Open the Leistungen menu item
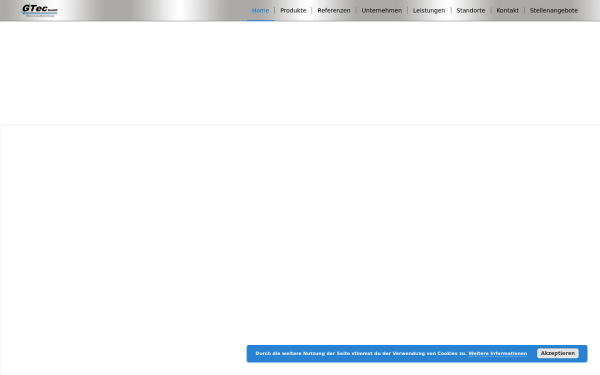 click(x=429, y=10)
